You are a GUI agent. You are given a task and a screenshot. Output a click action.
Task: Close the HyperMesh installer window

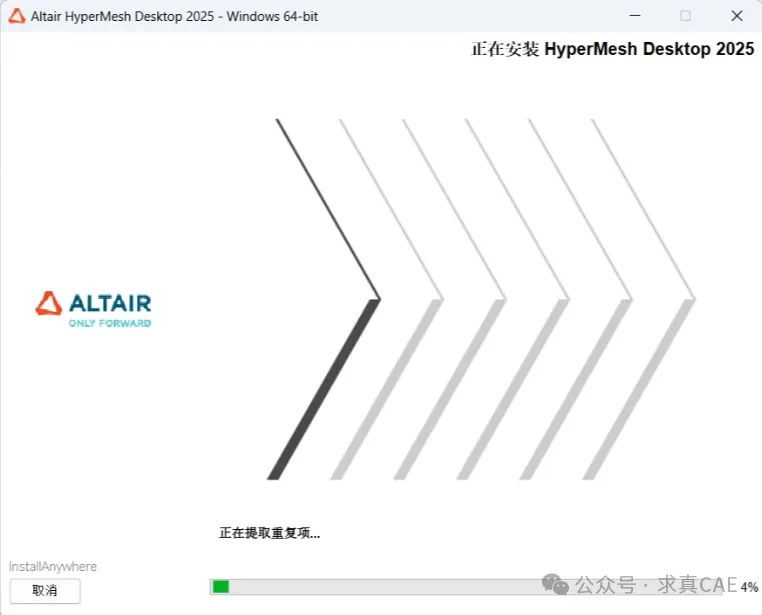737,16
